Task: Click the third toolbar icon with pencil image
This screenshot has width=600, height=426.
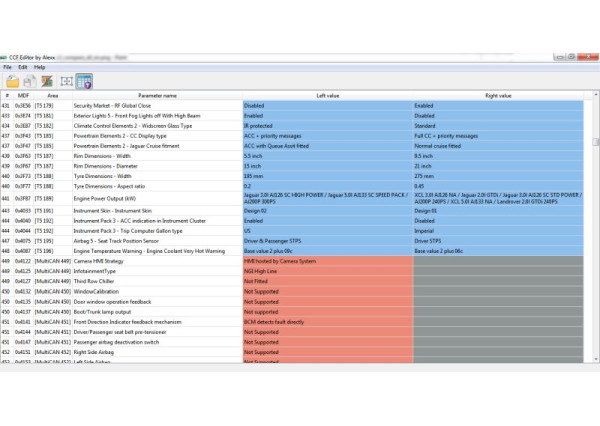Action: (47, 81)
